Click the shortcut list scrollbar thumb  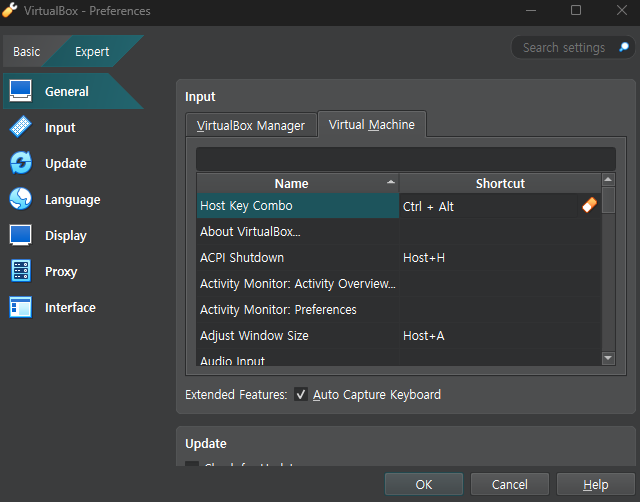pos(608,200)
